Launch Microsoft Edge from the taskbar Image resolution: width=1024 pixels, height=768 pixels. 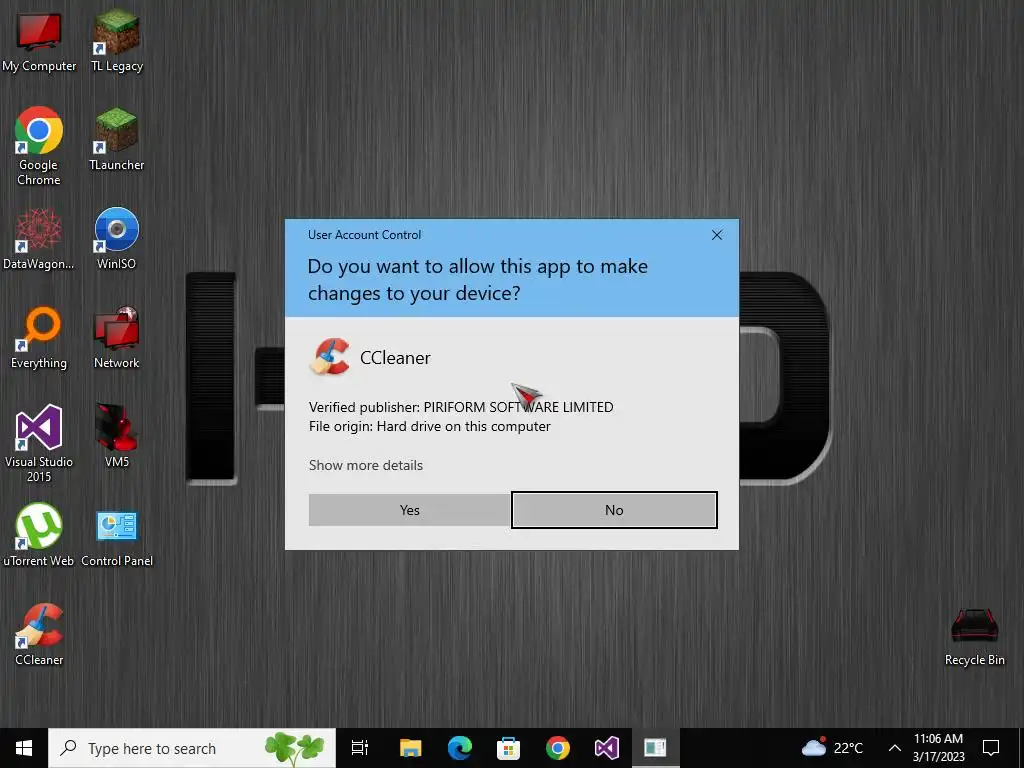pyautogui.click(x=460, y=748)
